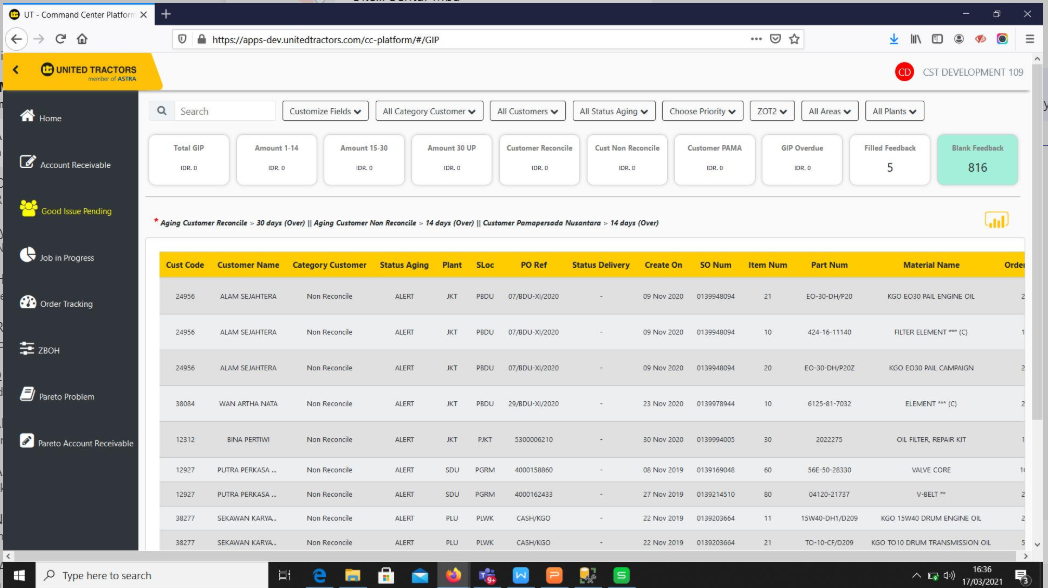Screen dimensions: 1048x588
Task: Open ZBOH in the sidebar
Action: (39, 349)
